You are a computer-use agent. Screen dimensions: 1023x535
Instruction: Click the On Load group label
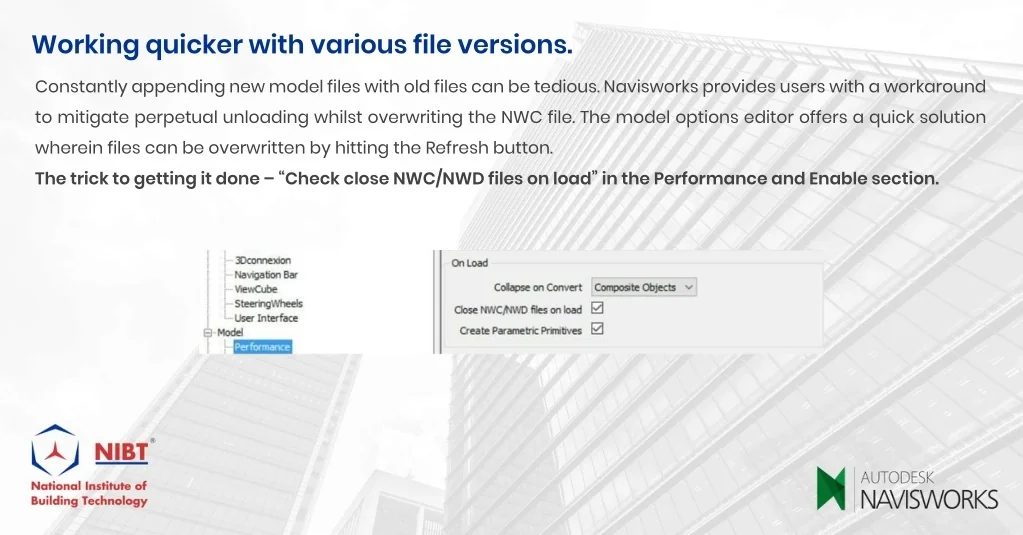pos(469,263)
